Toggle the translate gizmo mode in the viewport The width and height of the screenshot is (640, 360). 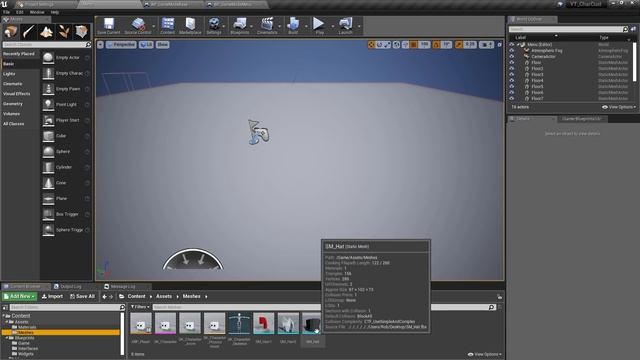(371, 44)
